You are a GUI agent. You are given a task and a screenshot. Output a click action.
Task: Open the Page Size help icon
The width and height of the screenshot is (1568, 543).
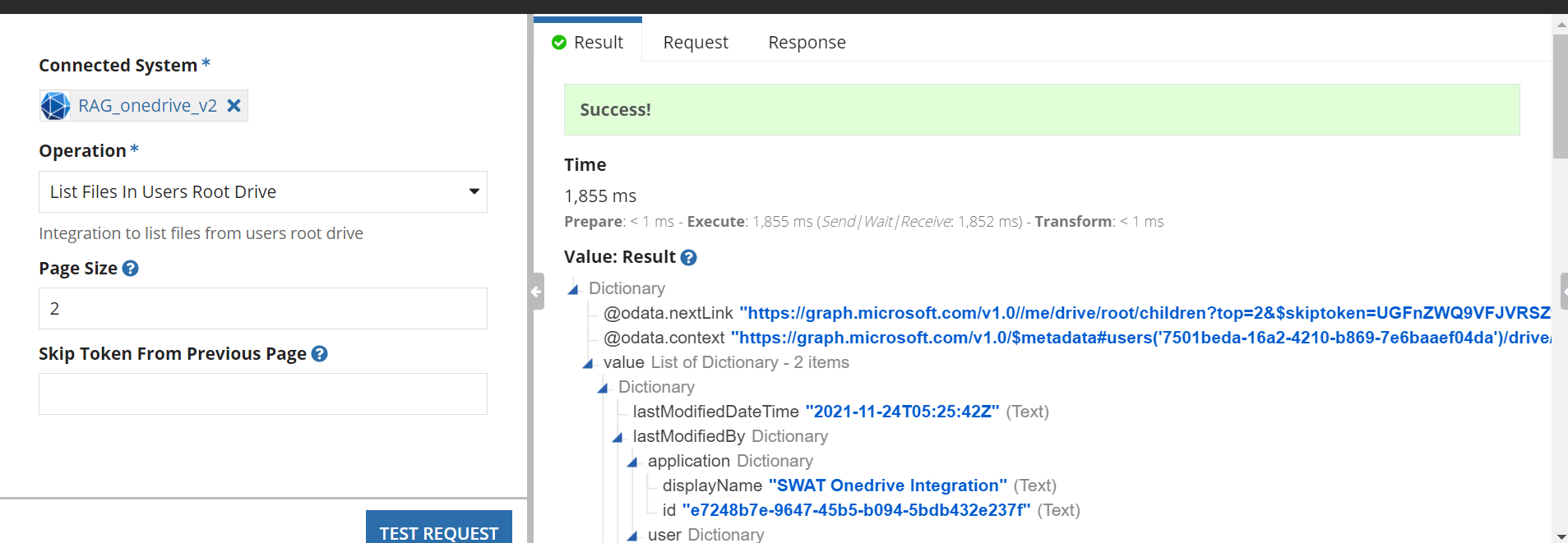point(130,269)
